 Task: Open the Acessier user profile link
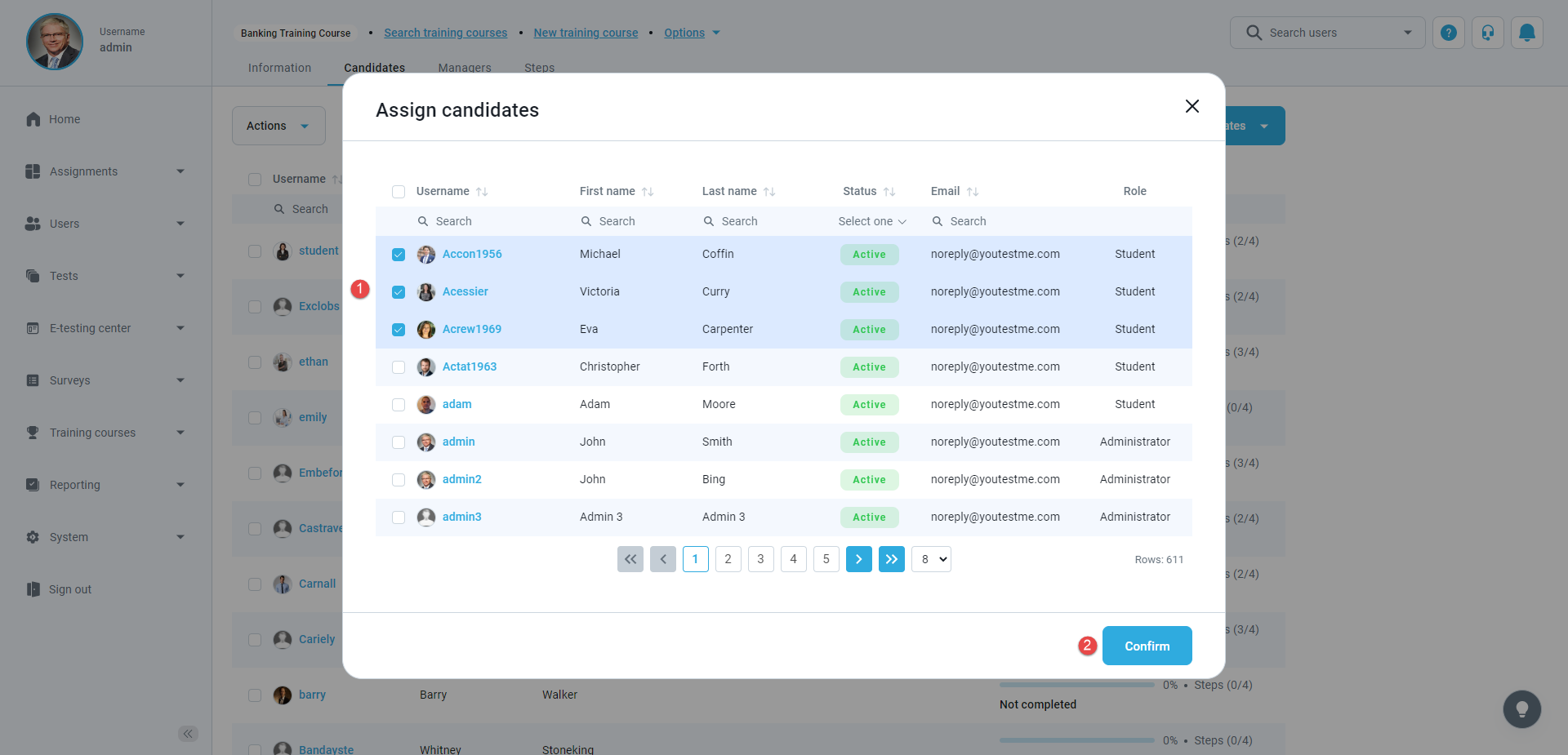tap(465, 291)
